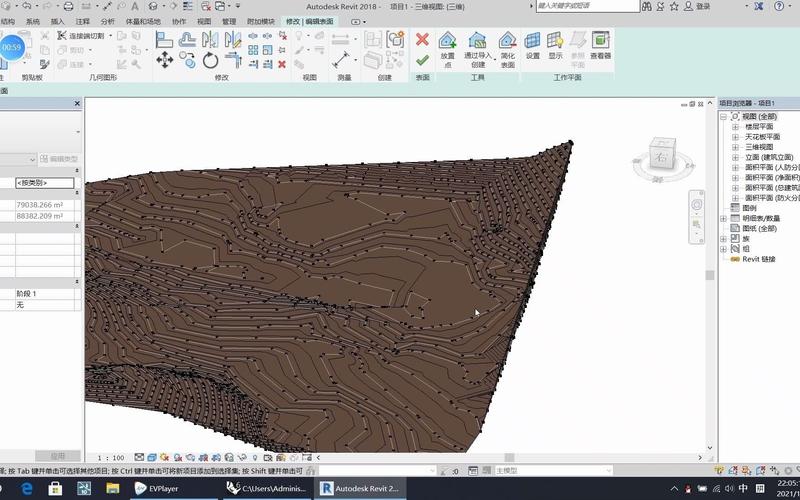
Task: Open the 主模型 design options dropdown
Action: [553, 470]
